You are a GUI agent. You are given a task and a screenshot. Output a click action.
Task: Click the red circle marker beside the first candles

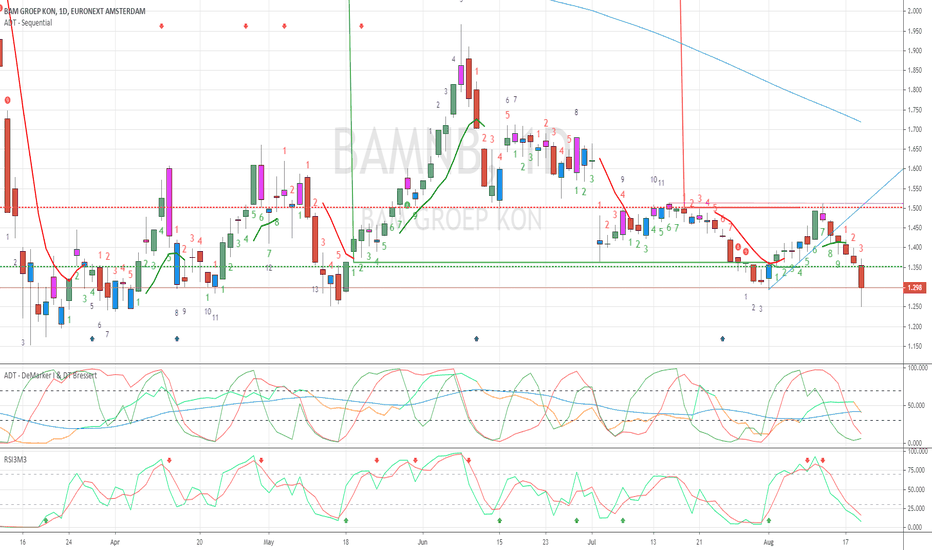click(x=8, y=100)
